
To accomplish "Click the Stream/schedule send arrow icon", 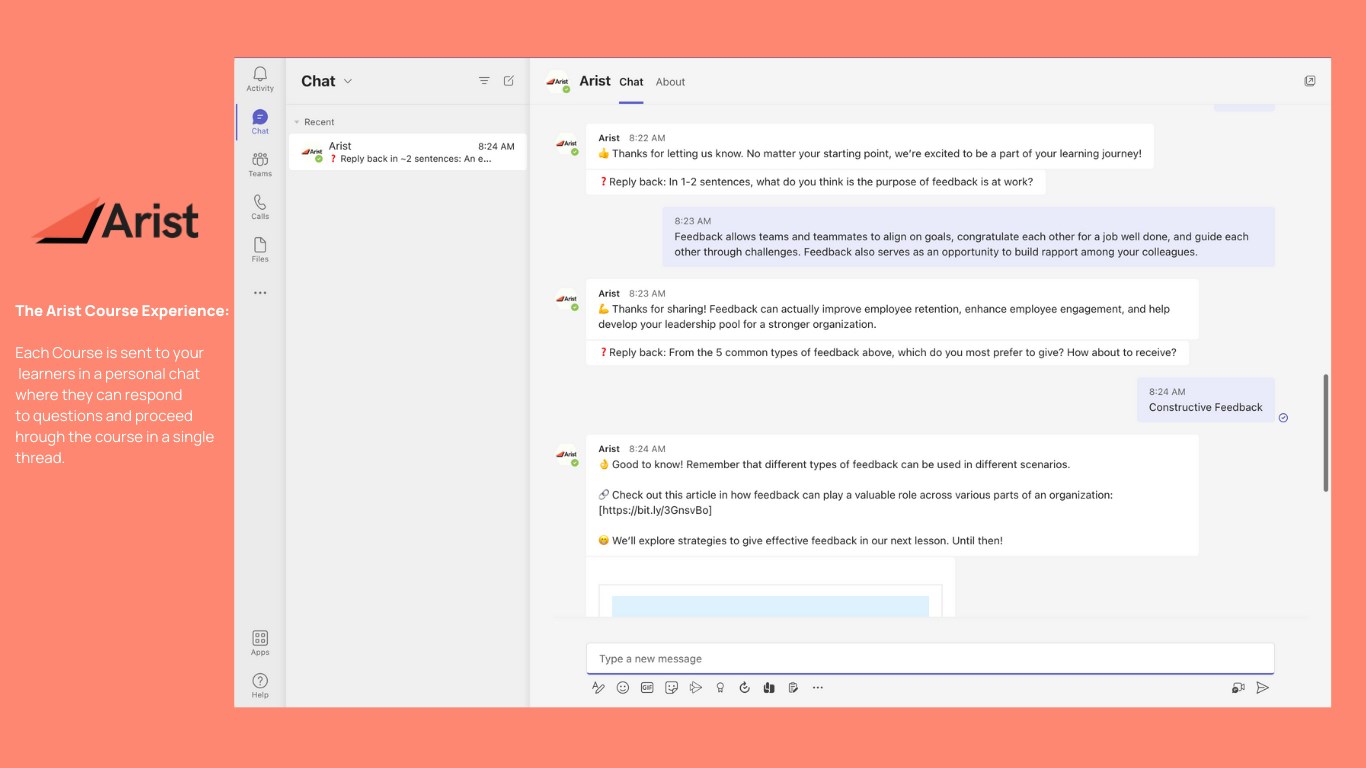I will click(696, 687).
